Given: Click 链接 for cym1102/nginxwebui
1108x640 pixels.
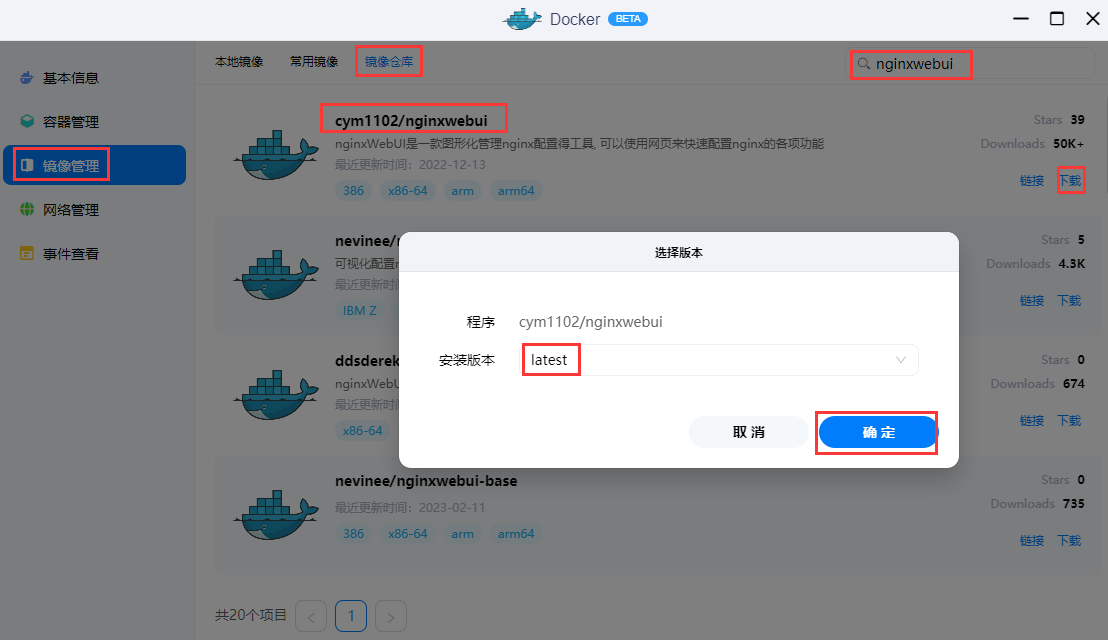Looking at the screenshot, I should [1032, 180].
